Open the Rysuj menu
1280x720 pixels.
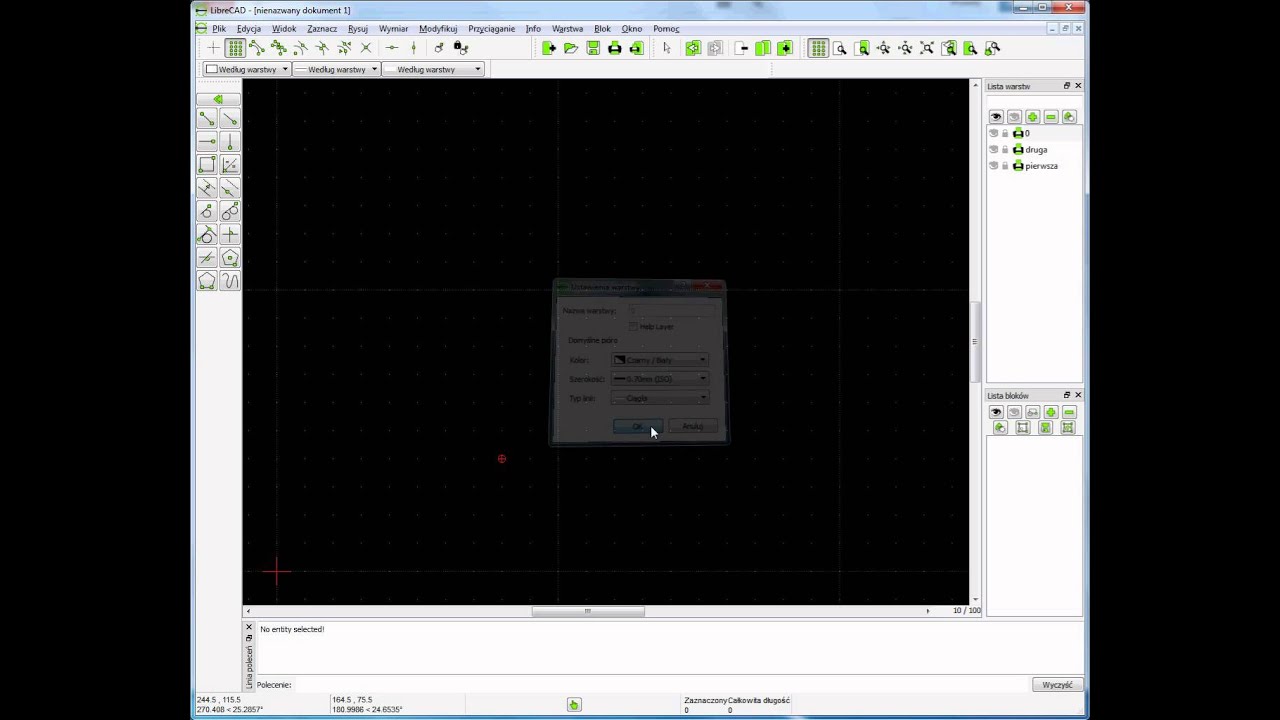pyautogui.click(x=358, y=29)
